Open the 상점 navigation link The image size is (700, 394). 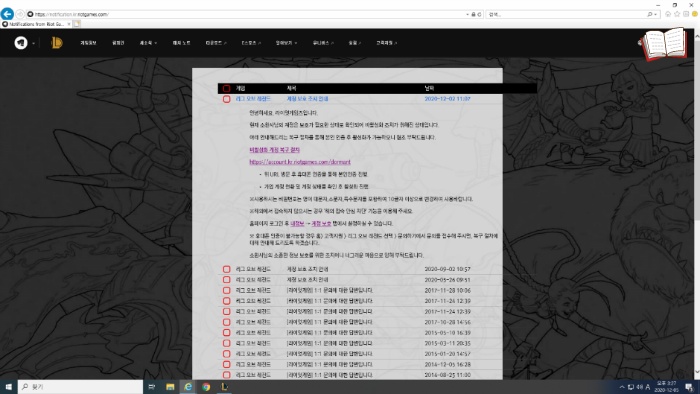pyautogui.click(x=355, y=43)
